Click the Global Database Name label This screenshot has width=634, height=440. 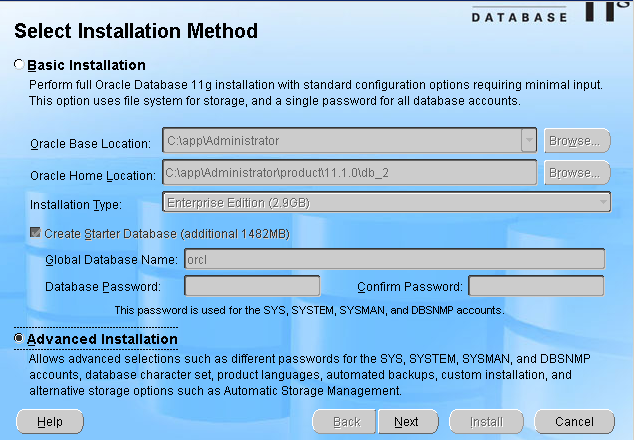coord(111,260)
